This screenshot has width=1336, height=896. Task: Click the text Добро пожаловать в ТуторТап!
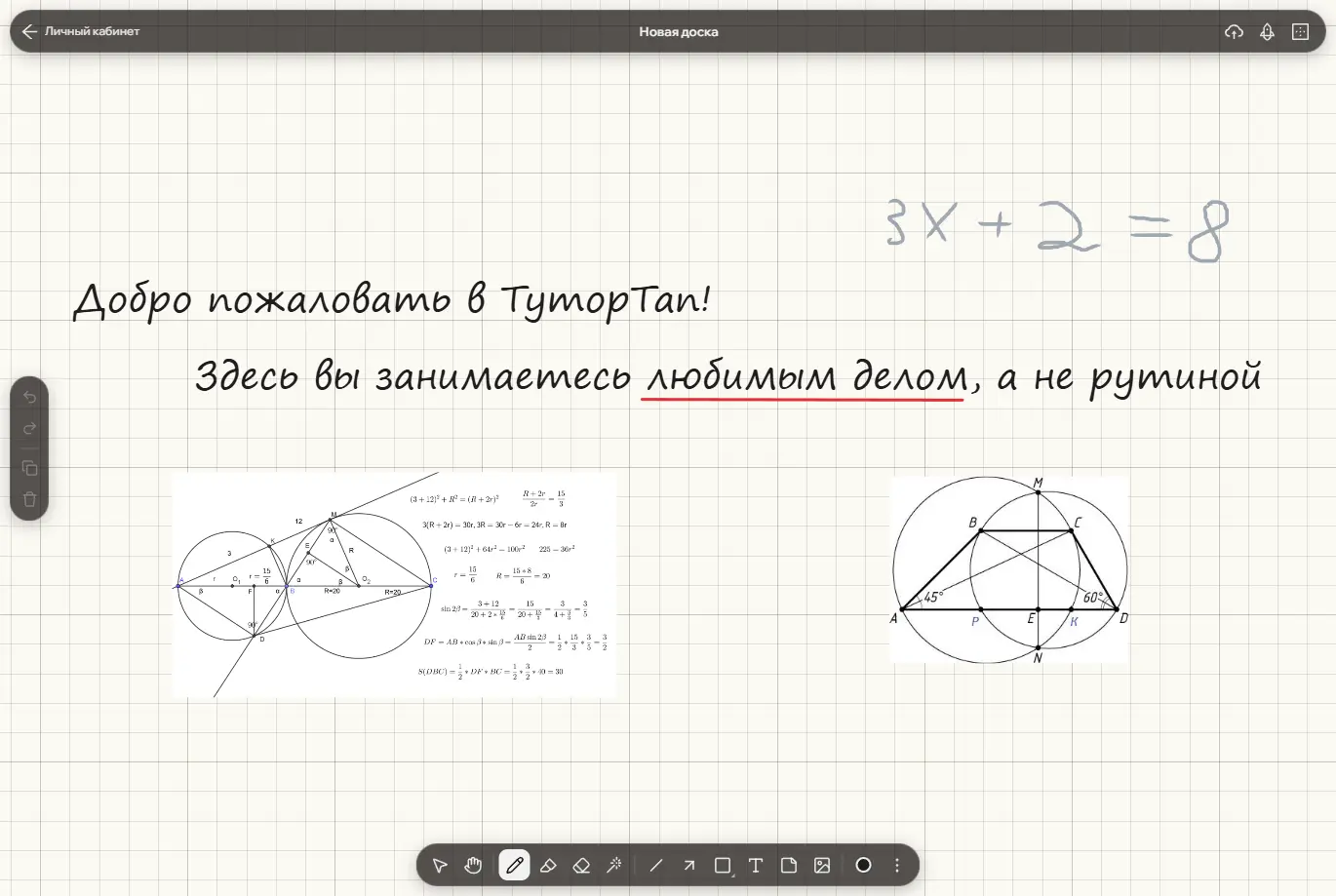coord(392,299)
